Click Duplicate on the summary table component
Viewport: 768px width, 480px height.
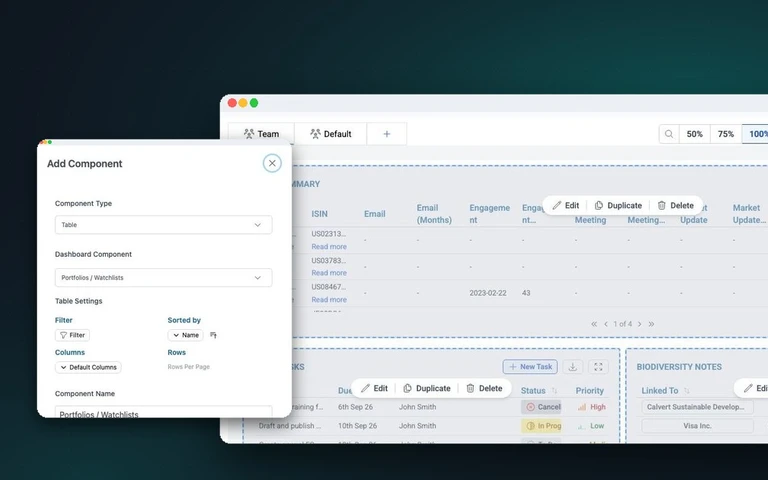618,206
